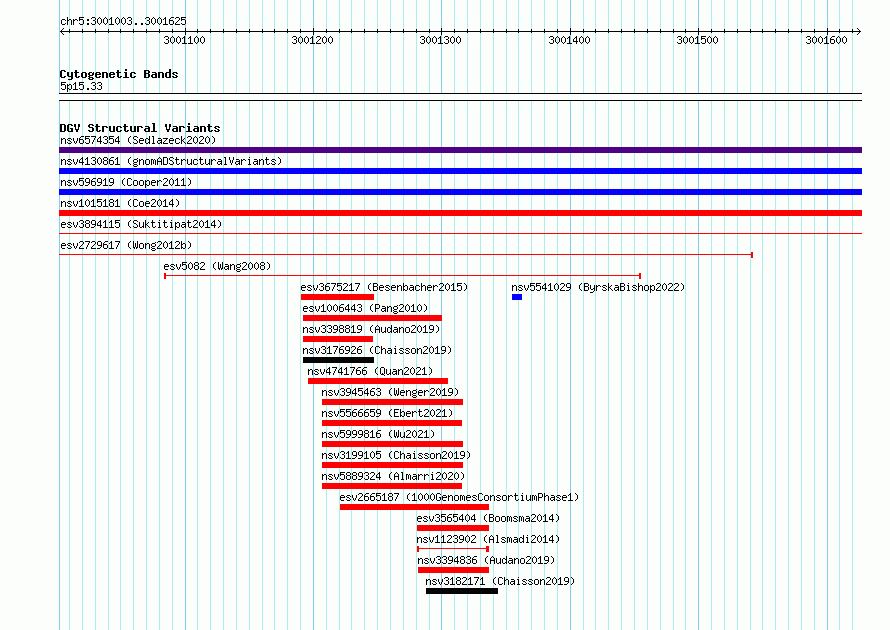Open esv5082 (Wang2008) variant label
Image resolution: width=890 pixels, height=630 pixels.
217,266
